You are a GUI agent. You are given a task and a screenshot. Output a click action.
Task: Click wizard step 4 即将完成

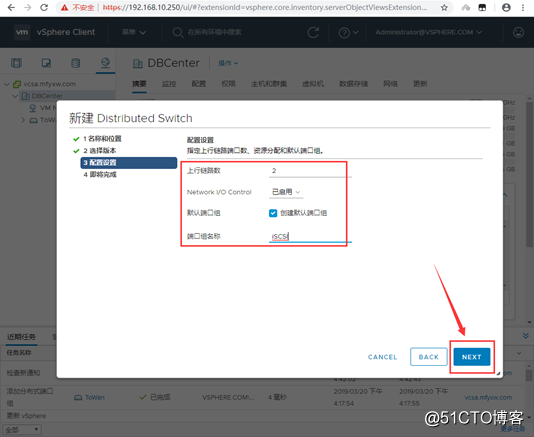pos(100,175)
